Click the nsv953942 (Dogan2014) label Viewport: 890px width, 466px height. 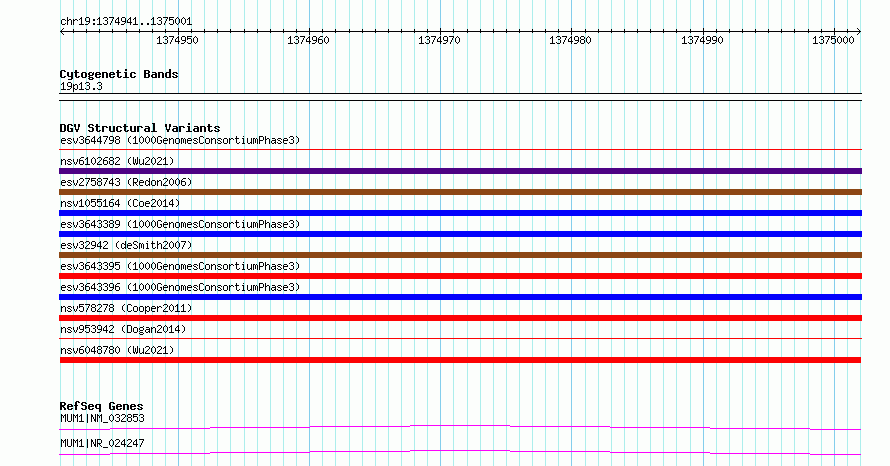(x=123, y=329)
